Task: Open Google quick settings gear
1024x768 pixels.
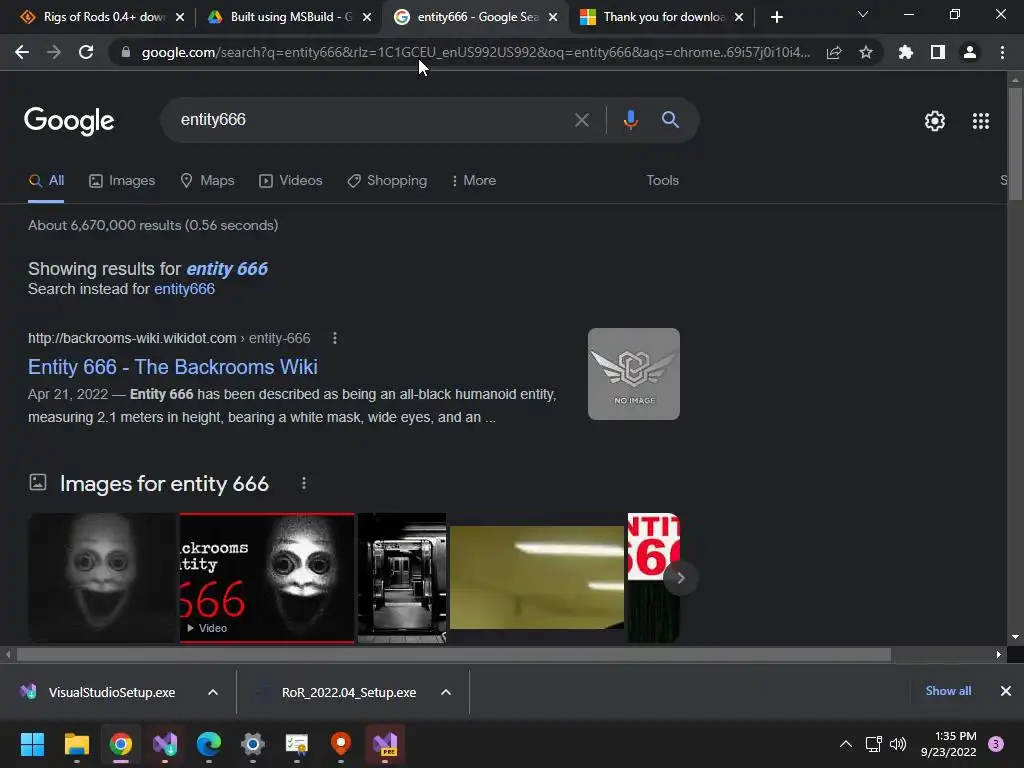Action: (x=935, y=121)
